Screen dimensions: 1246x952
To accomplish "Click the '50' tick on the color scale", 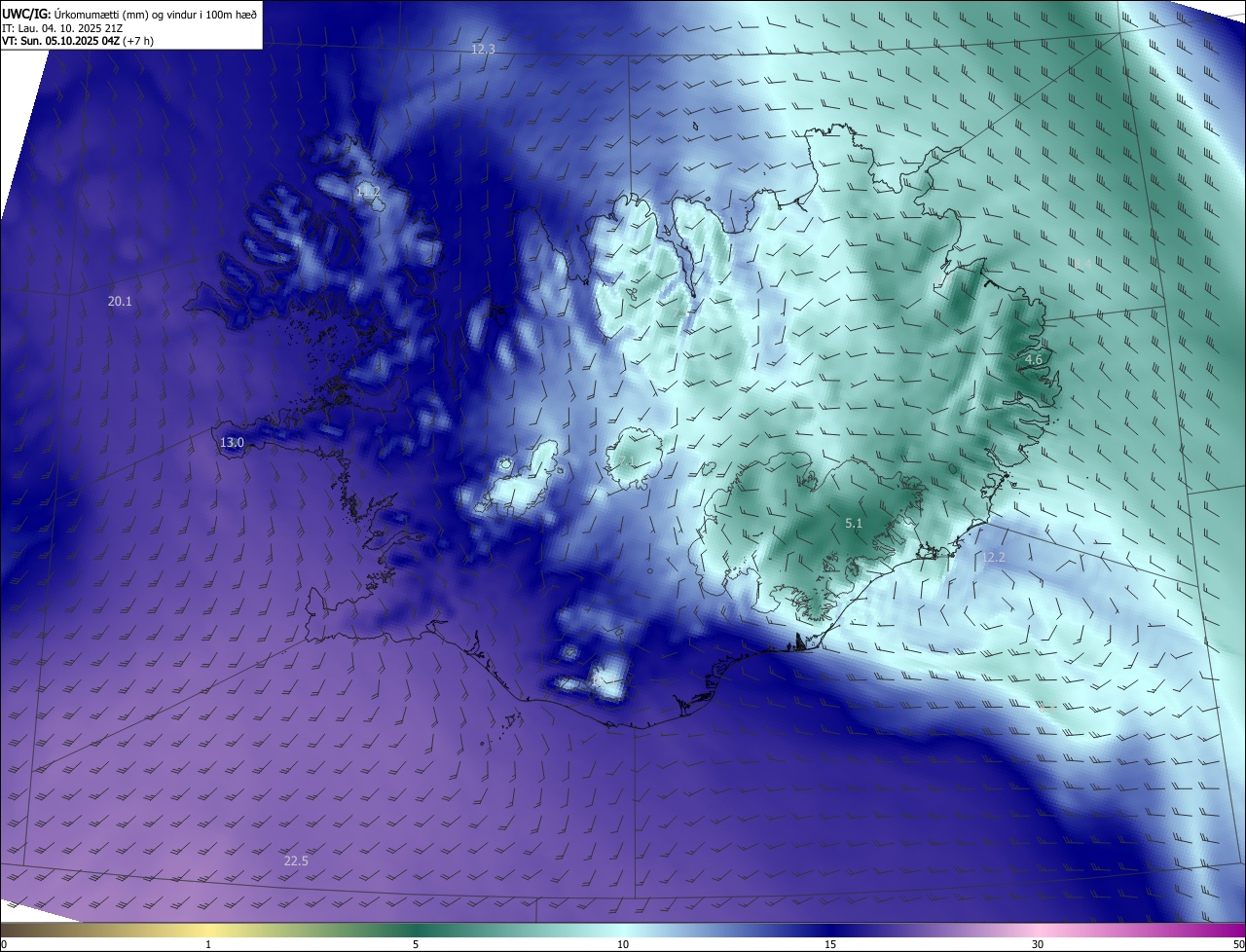I will [1238, 945].
